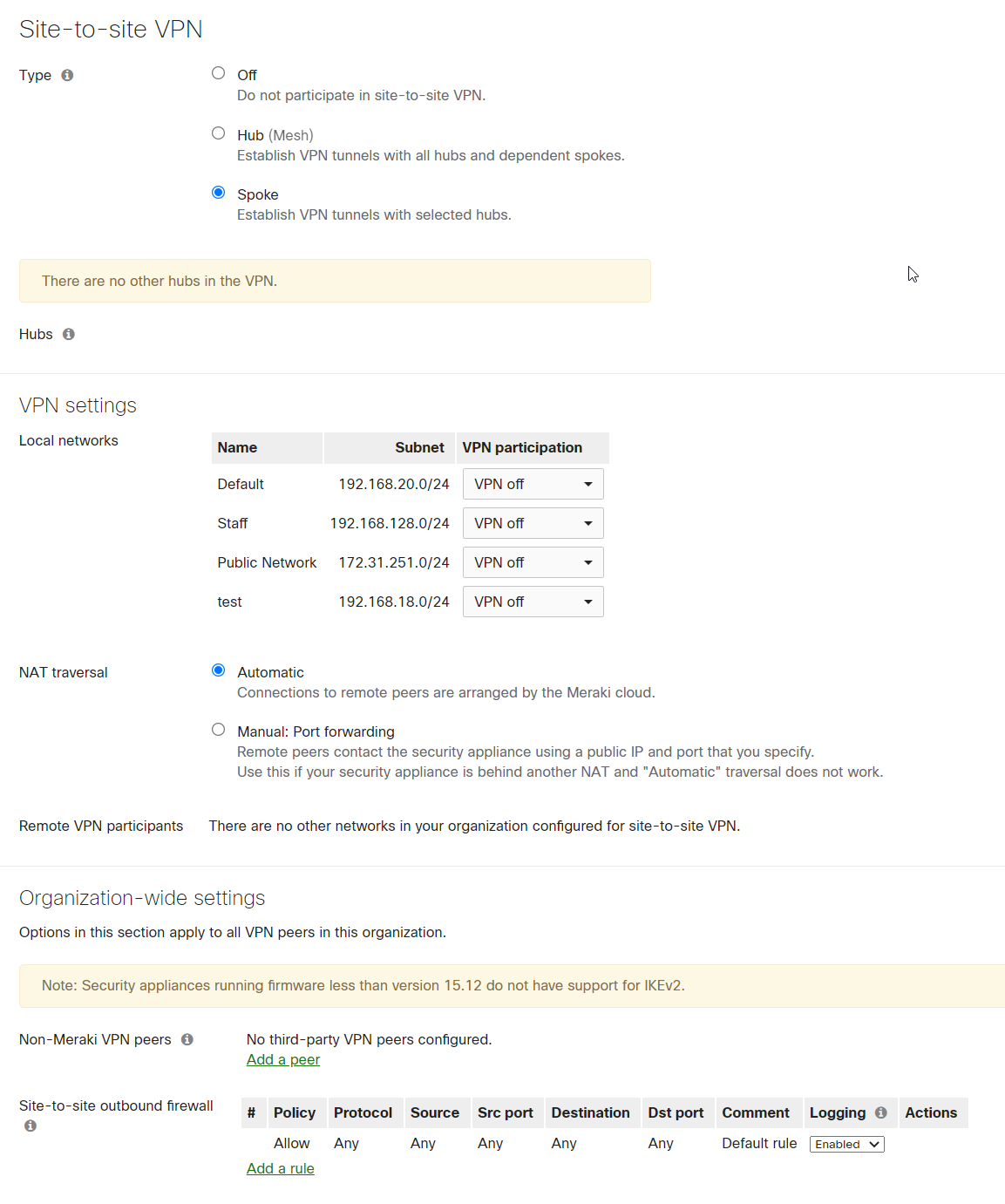Click the Name column header
Image resolution: width=1005 pixels, height=1204 pixels.
pyautogui.click(x=267, y=447)
